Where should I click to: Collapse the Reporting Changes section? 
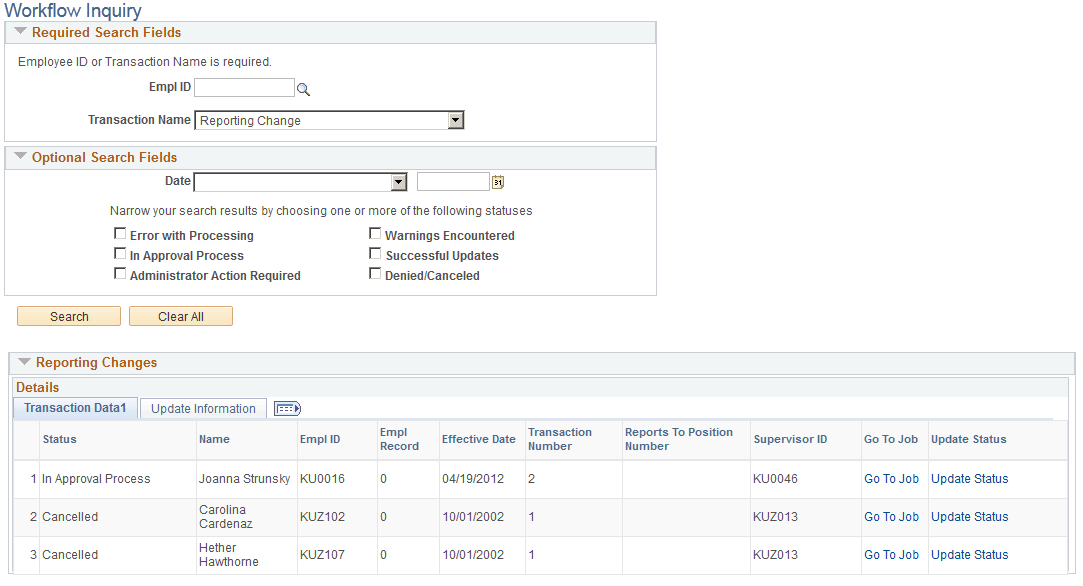pyautogui.click(x=26, y=363)
